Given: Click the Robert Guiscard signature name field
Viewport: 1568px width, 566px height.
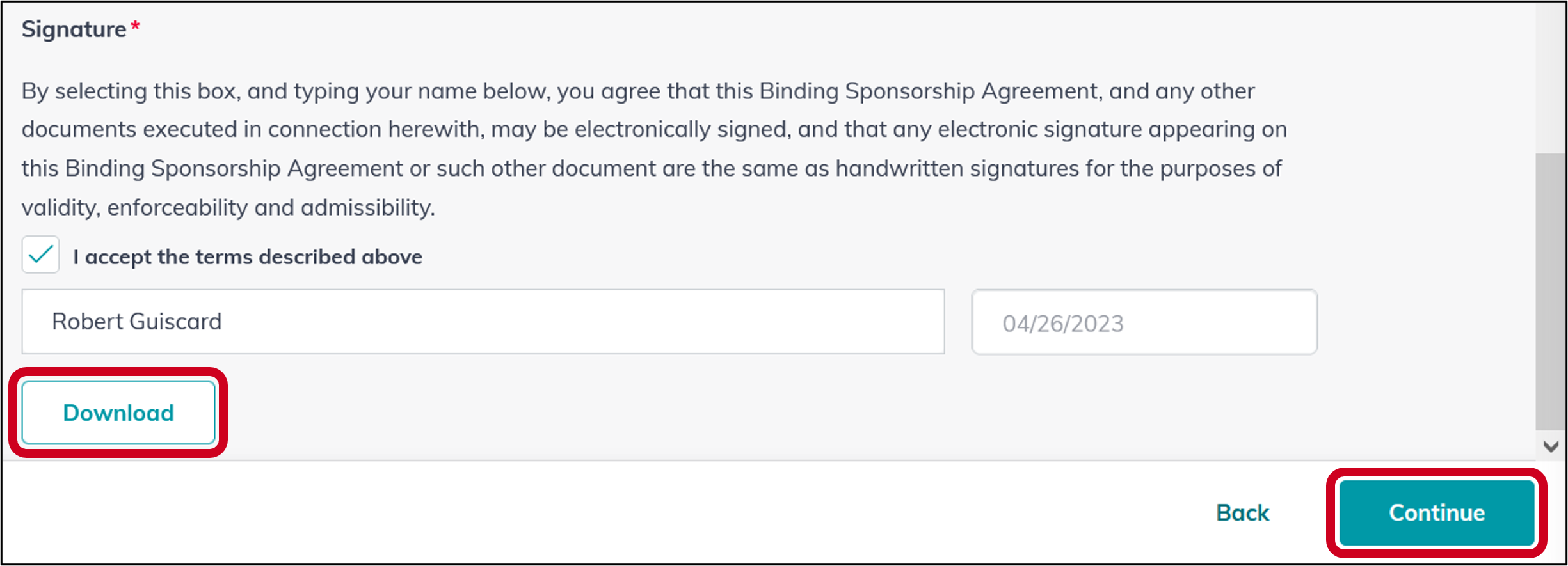Looking at the screenshot, I should click(x=483, y=322).
